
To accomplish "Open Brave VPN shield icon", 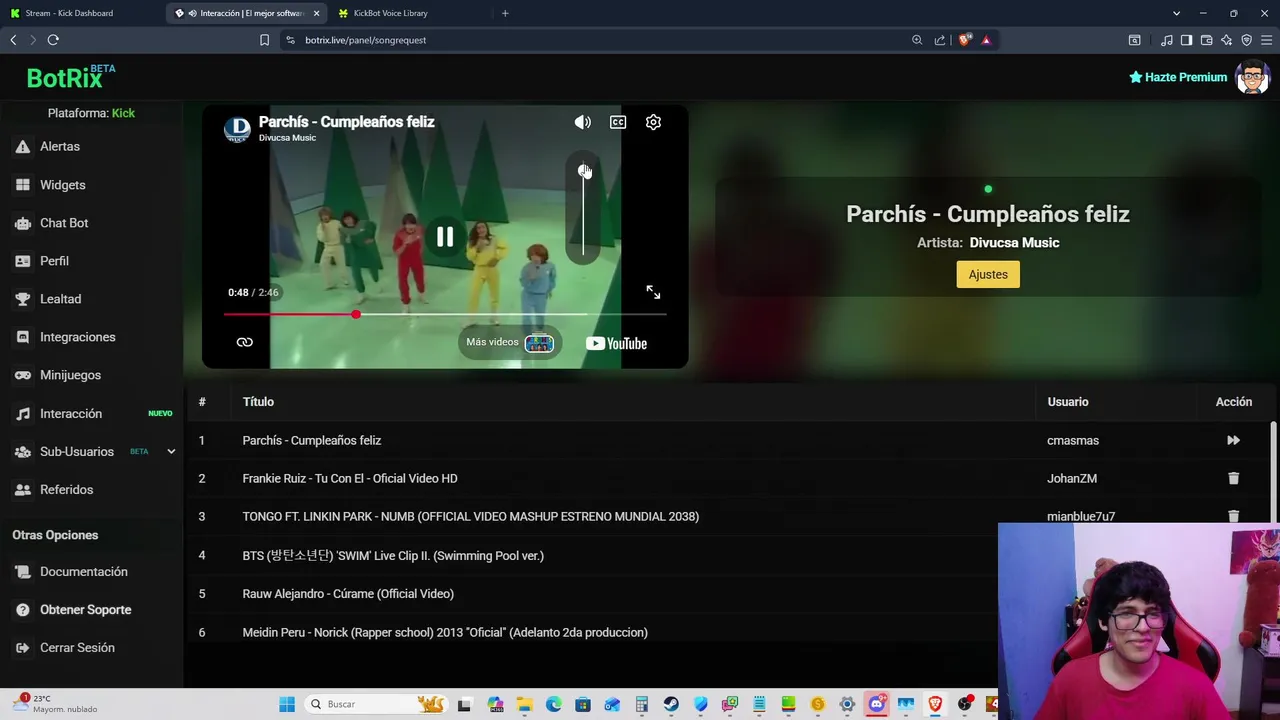I will click(1246, 40).
